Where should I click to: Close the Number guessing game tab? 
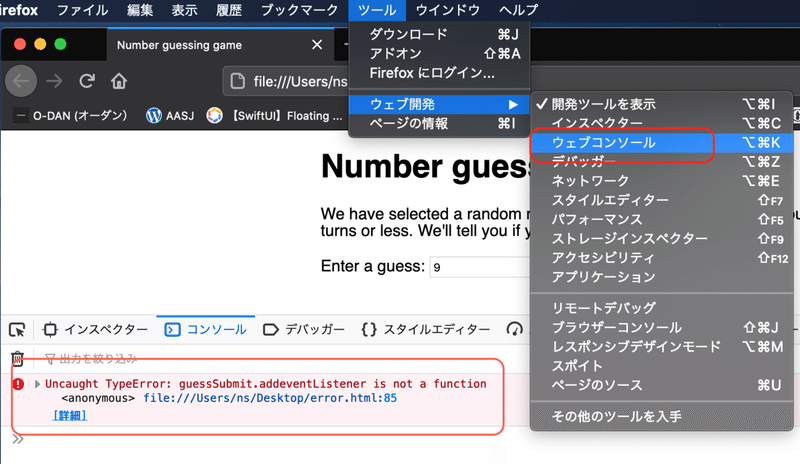317,45
